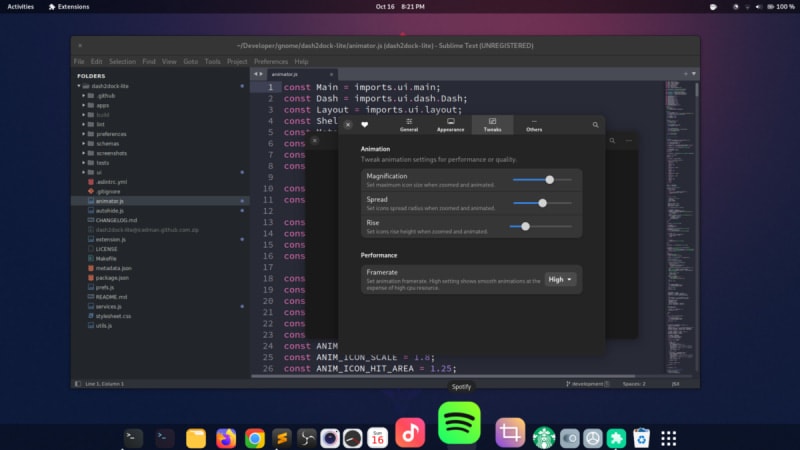Click the heart icon in the dialog header

pos(365,125)
